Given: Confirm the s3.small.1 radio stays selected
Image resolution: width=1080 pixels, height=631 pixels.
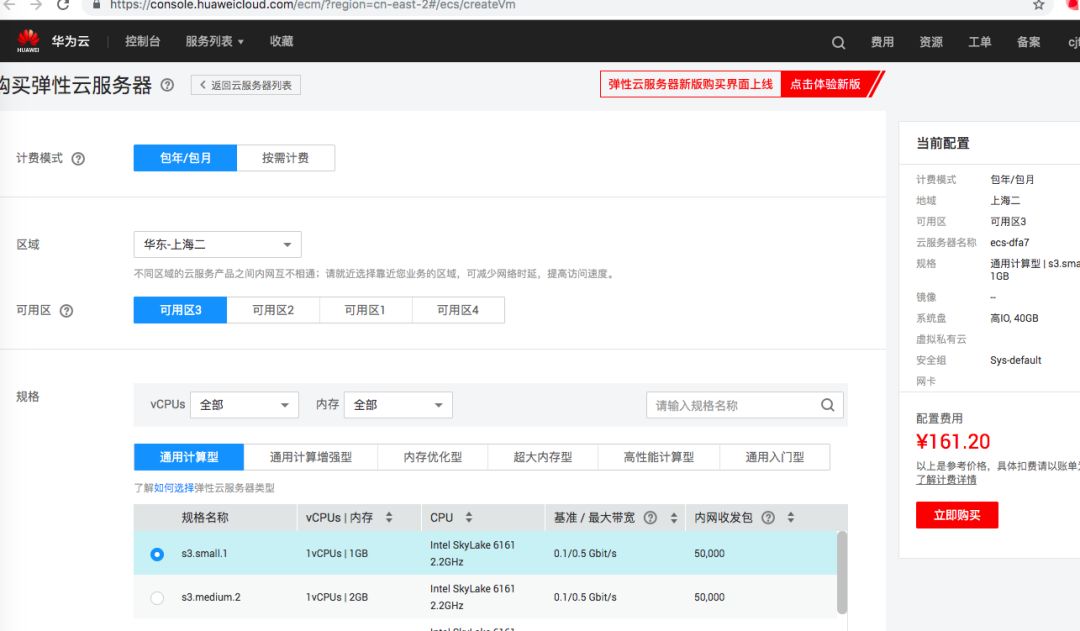Looking at the screenshot, I should coord(156,552).
